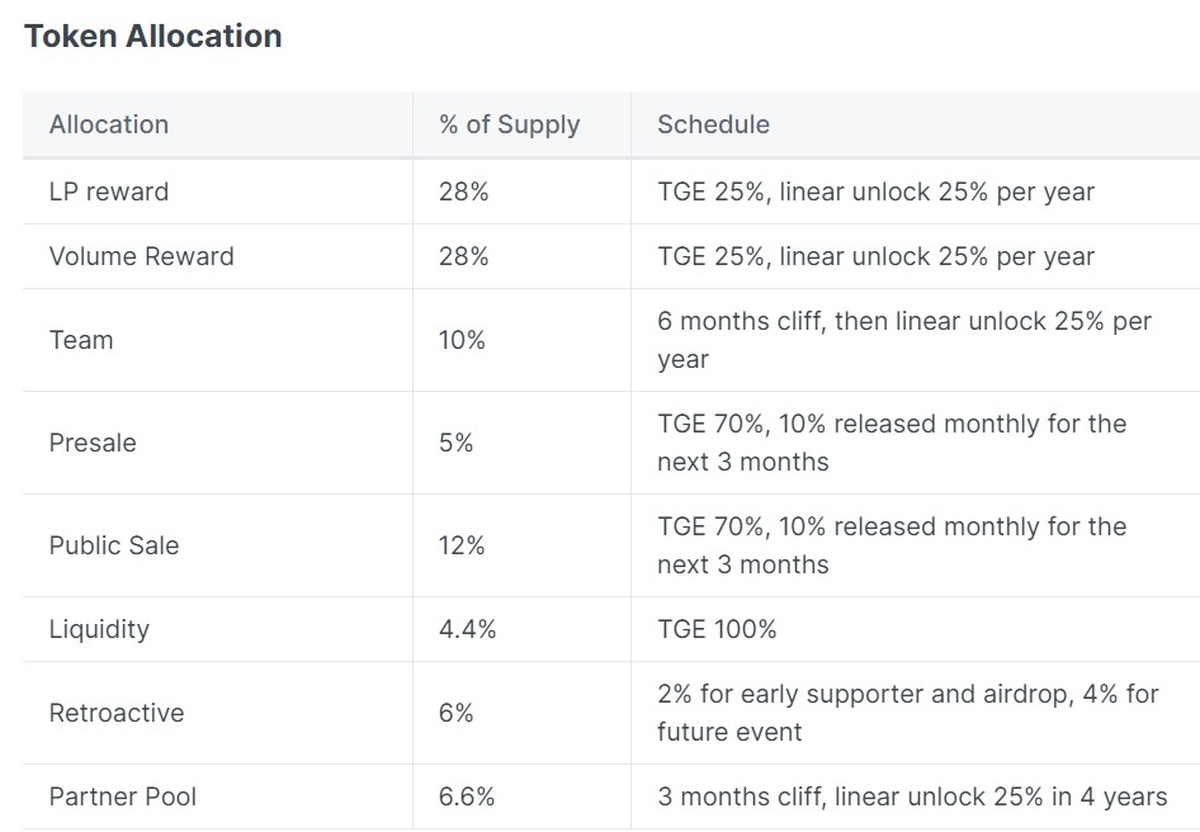Select the Public Sale row label
Image resolution: width=1200 pixels, height=832 pixels.
pos(114,546)
